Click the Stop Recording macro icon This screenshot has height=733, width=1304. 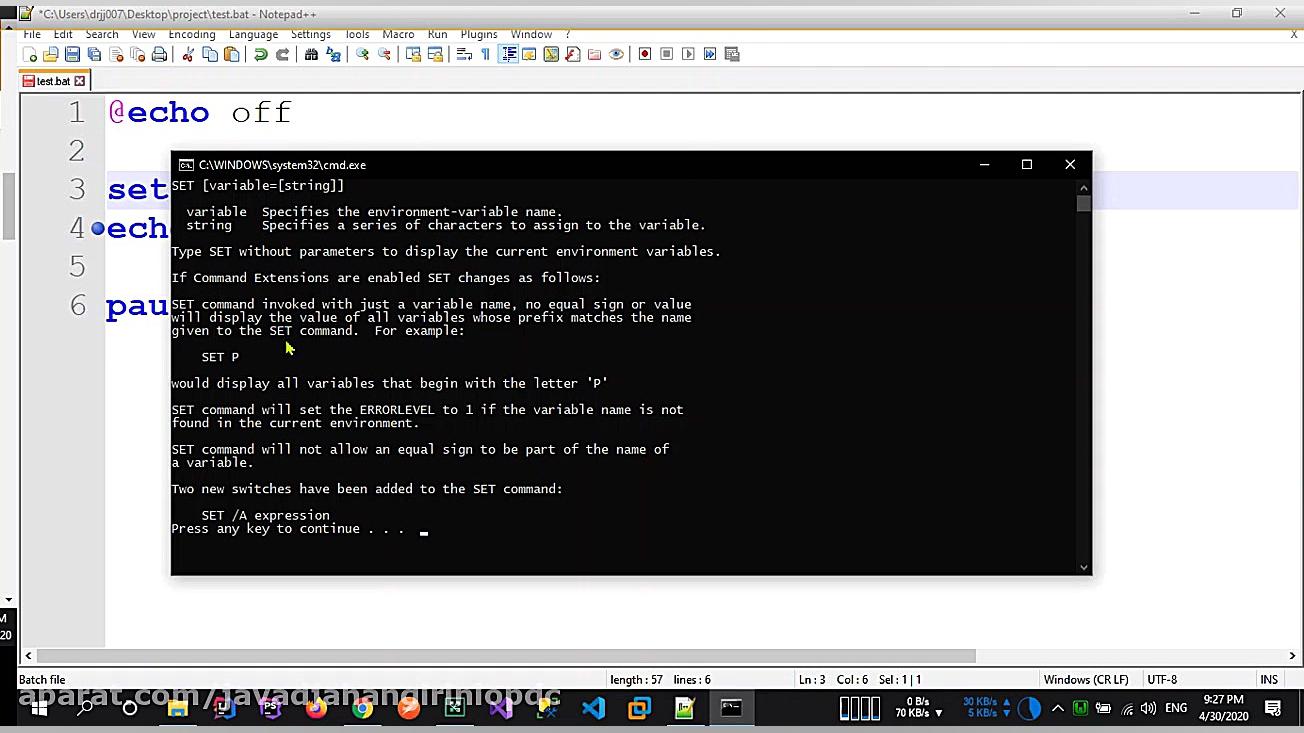coord(667,54)
